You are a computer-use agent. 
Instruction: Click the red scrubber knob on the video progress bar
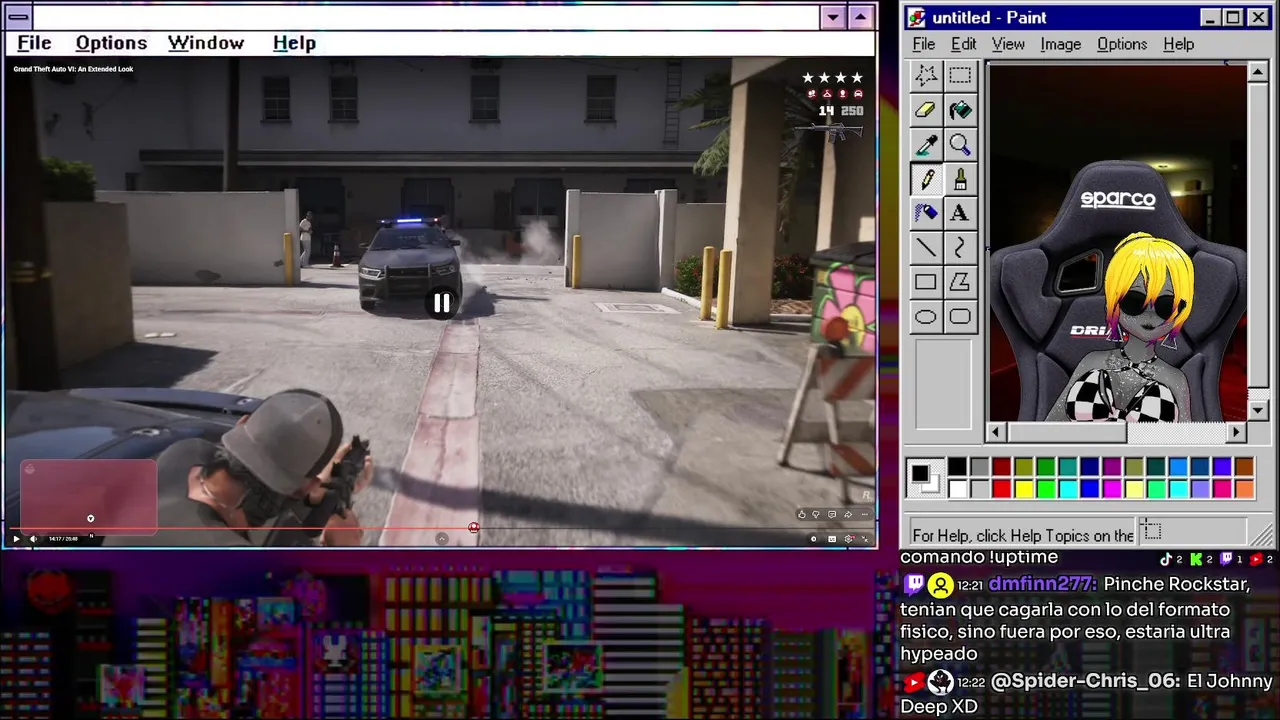(474, 528)
